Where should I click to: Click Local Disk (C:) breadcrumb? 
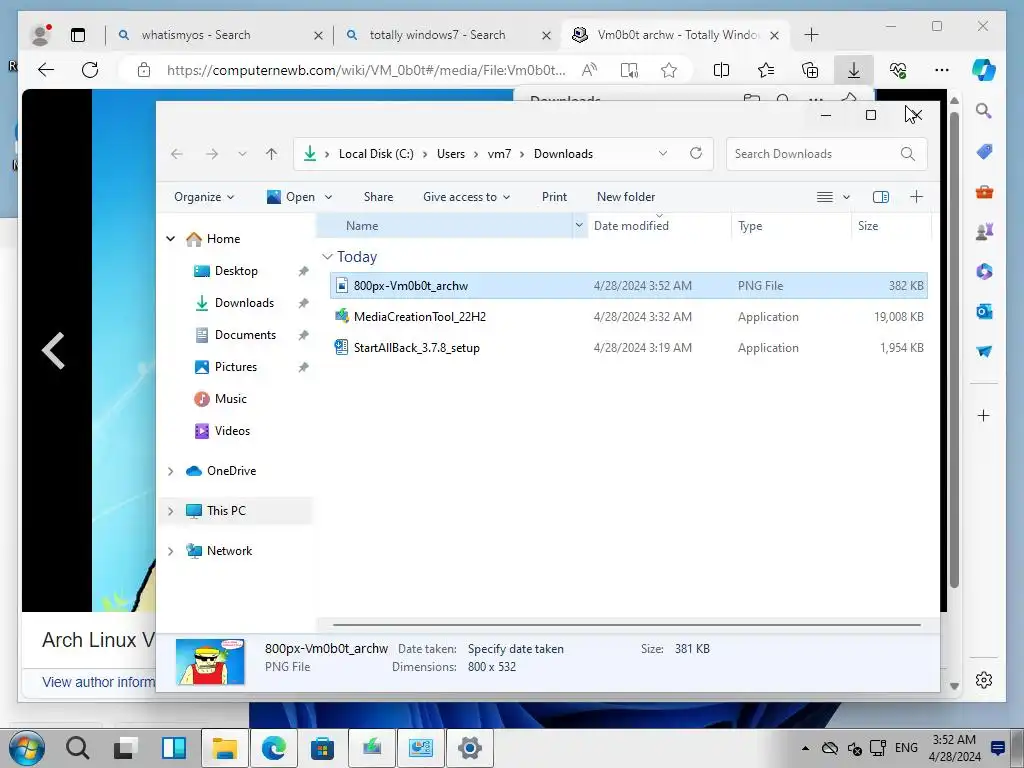click(376, 154)
